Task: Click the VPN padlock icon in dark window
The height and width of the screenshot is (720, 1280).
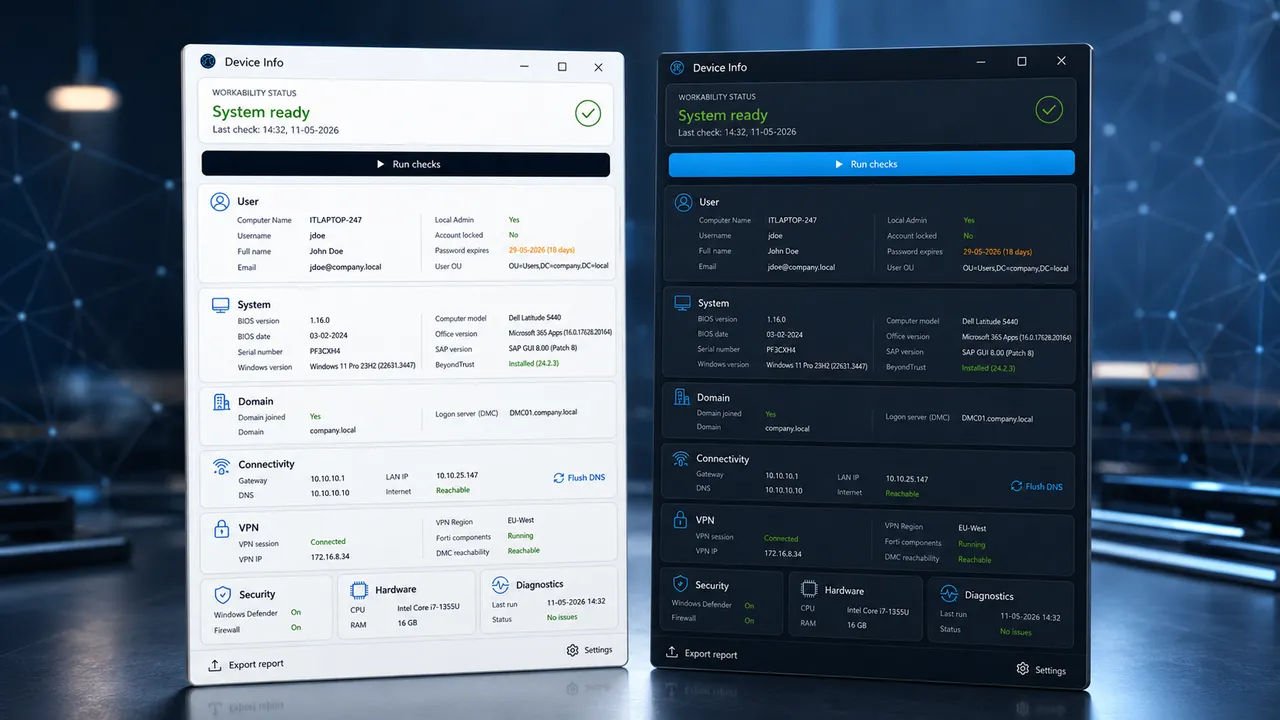Action: point(679,521)
